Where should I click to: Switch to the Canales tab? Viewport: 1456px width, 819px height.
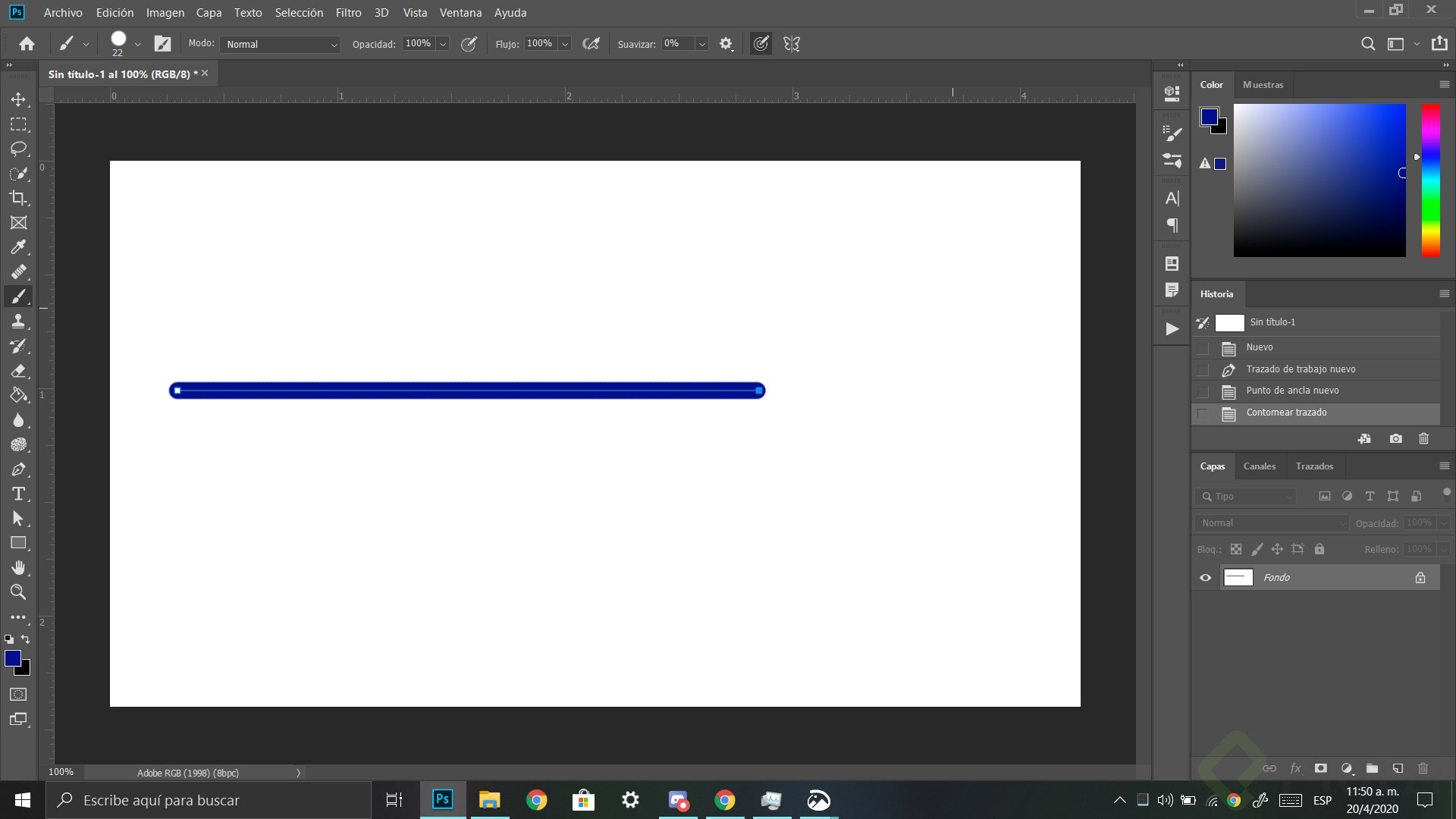(1259, 466)
